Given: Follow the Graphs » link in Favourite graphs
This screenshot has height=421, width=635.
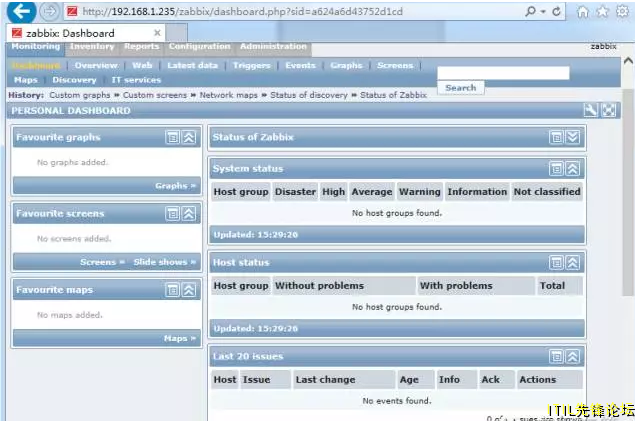Looking at the screenshot, I should point(175,186).
